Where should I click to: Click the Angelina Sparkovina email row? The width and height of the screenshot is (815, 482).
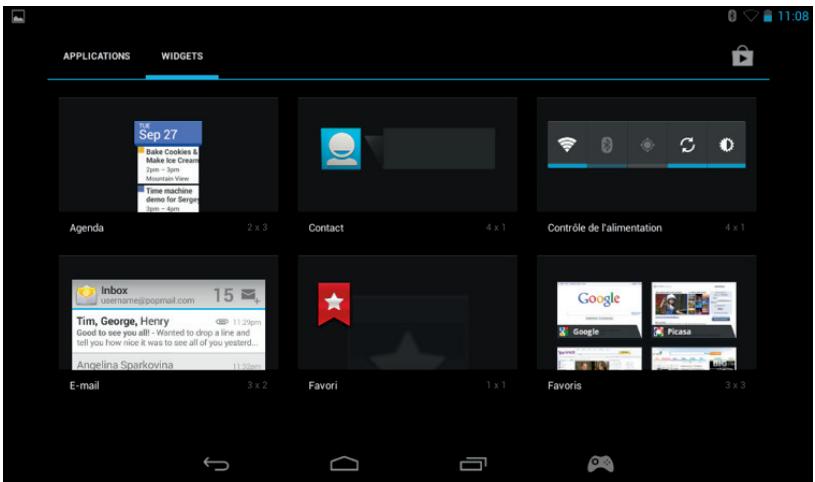point(168,363)
